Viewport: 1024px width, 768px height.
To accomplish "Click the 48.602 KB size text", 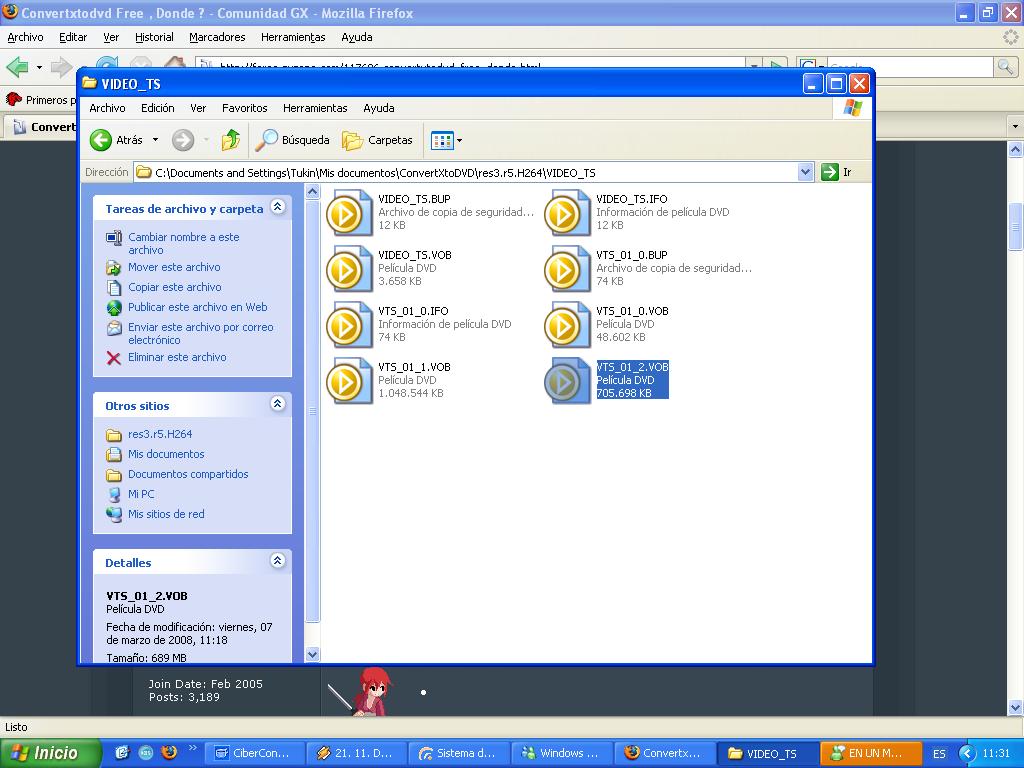I will (620, 338).
